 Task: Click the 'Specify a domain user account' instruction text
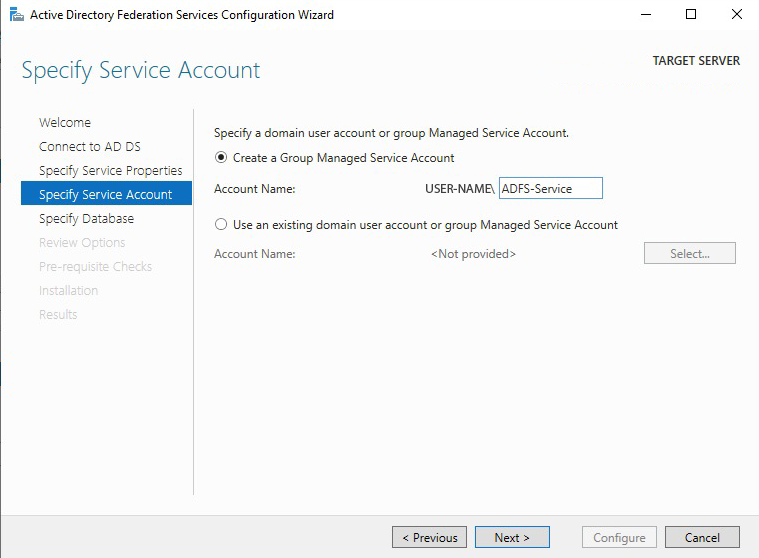(391, 133)
